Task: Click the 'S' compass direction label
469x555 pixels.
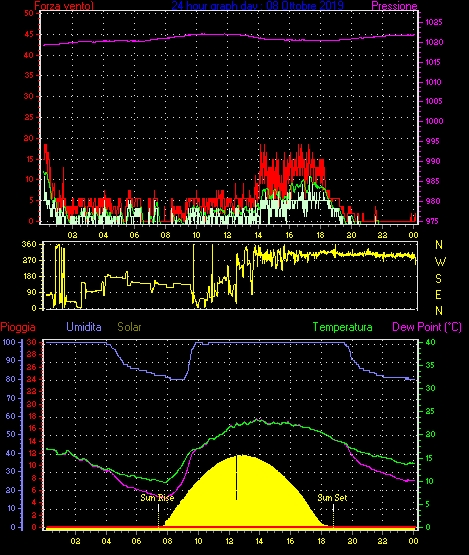Action: [439, 279]
